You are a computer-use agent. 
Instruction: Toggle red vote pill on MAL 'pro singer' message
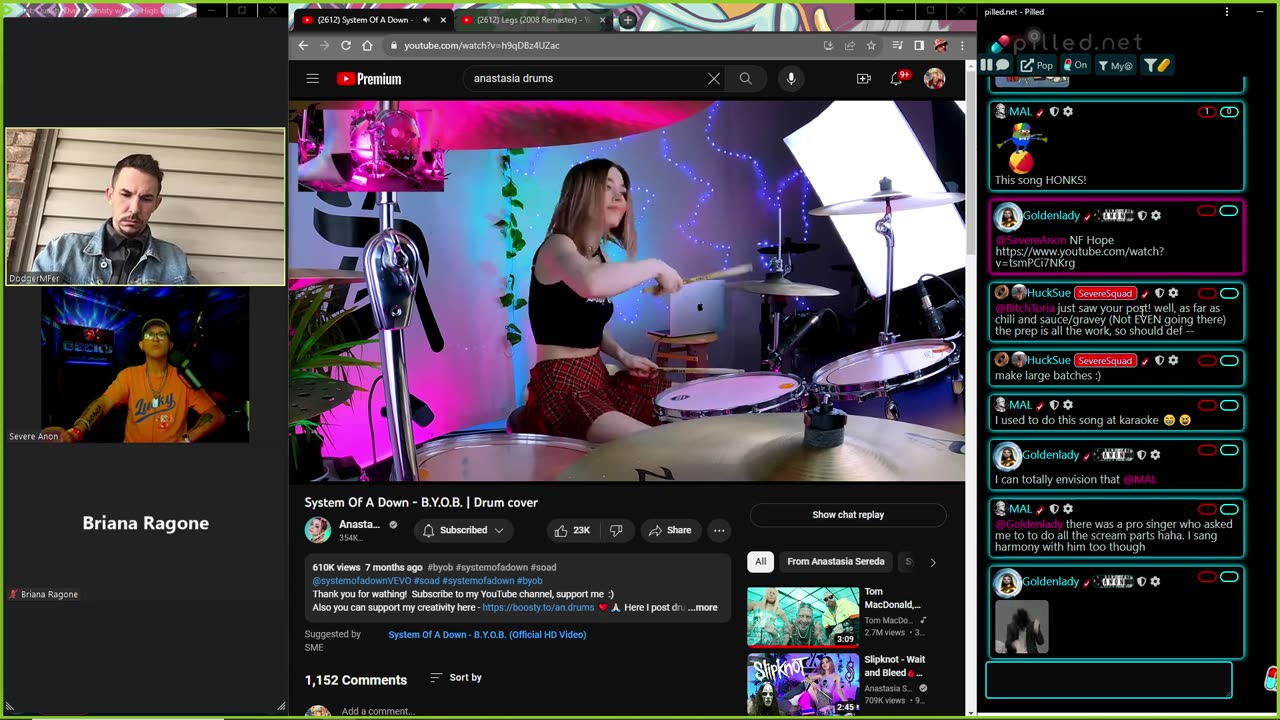1207,509
